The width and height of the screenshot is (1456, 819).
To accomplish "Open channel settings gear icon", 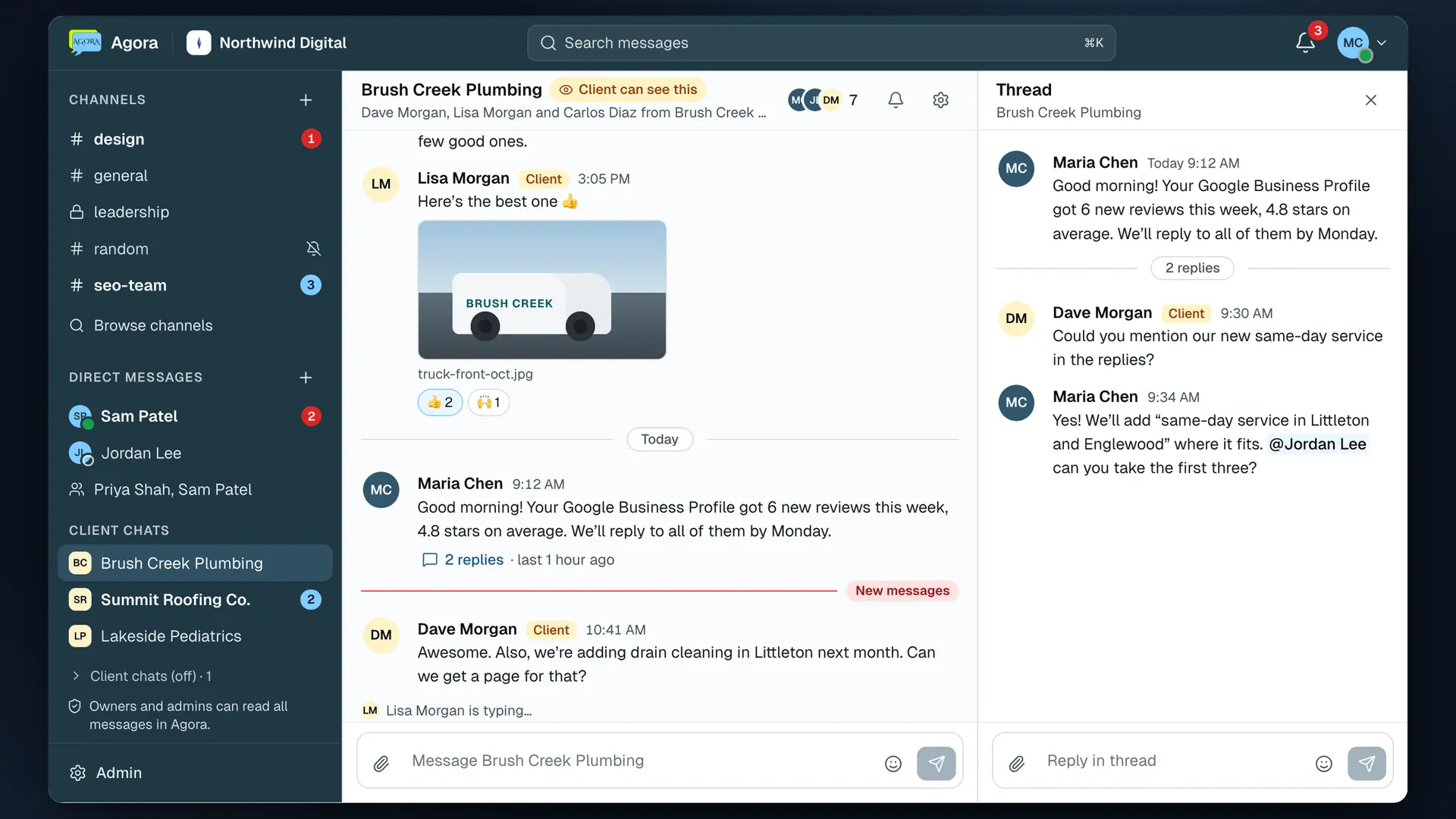I will click(x=941, y=100).
